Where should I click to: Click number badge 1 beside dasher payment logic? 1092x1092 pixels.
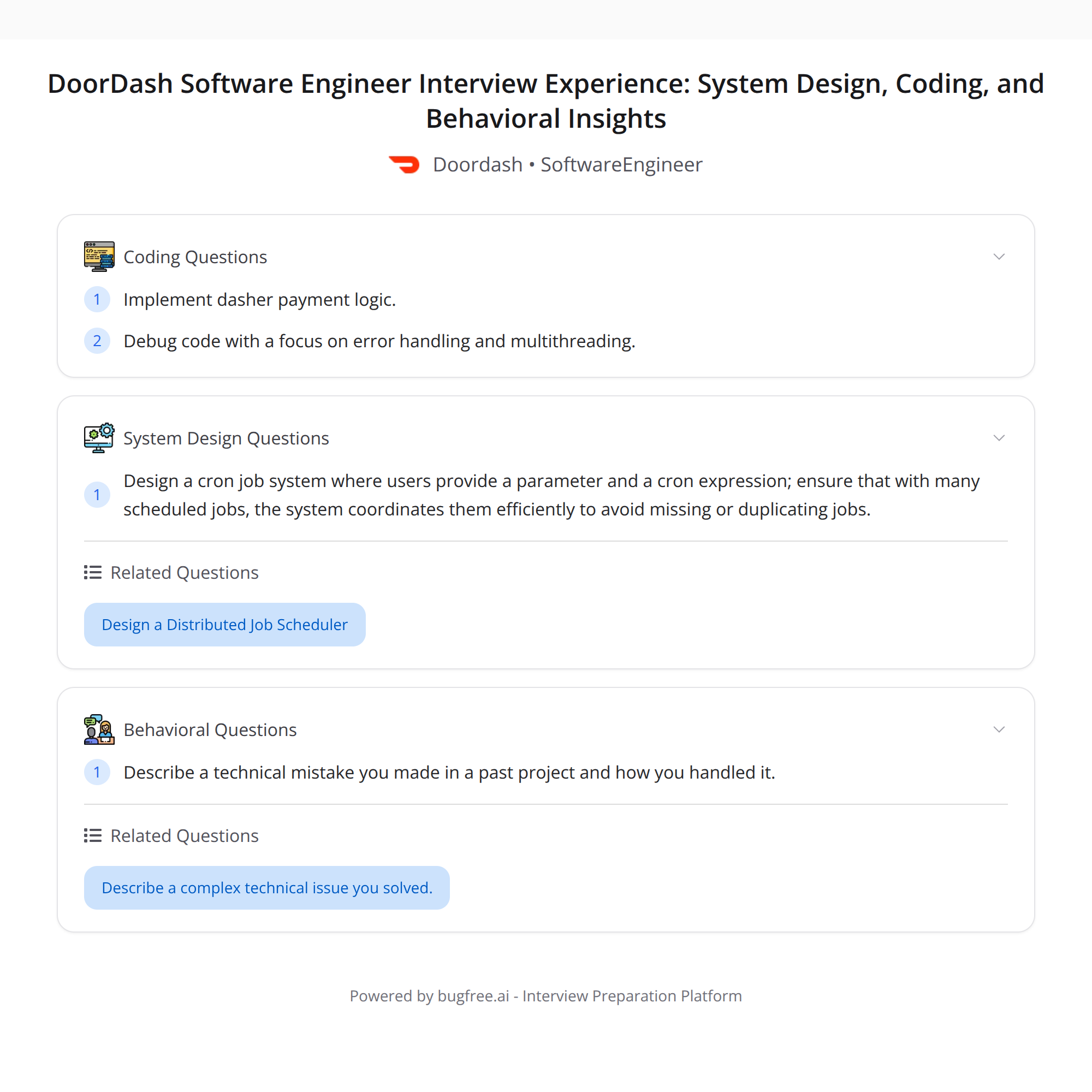click(97, 299)
